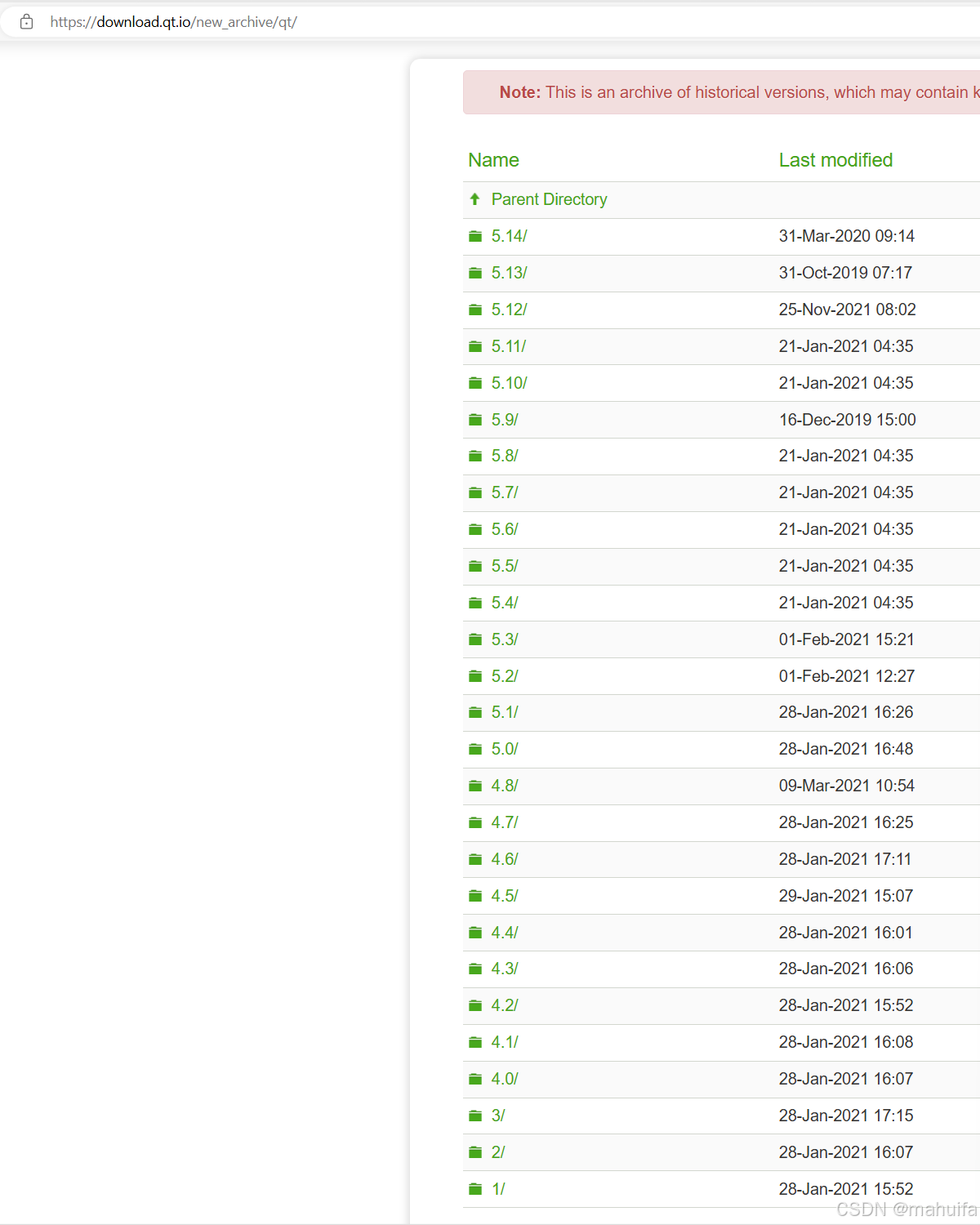Click the folder icon for 5.5/
Viewport: 980px width, 1225px height.
[x=475, y=566]
